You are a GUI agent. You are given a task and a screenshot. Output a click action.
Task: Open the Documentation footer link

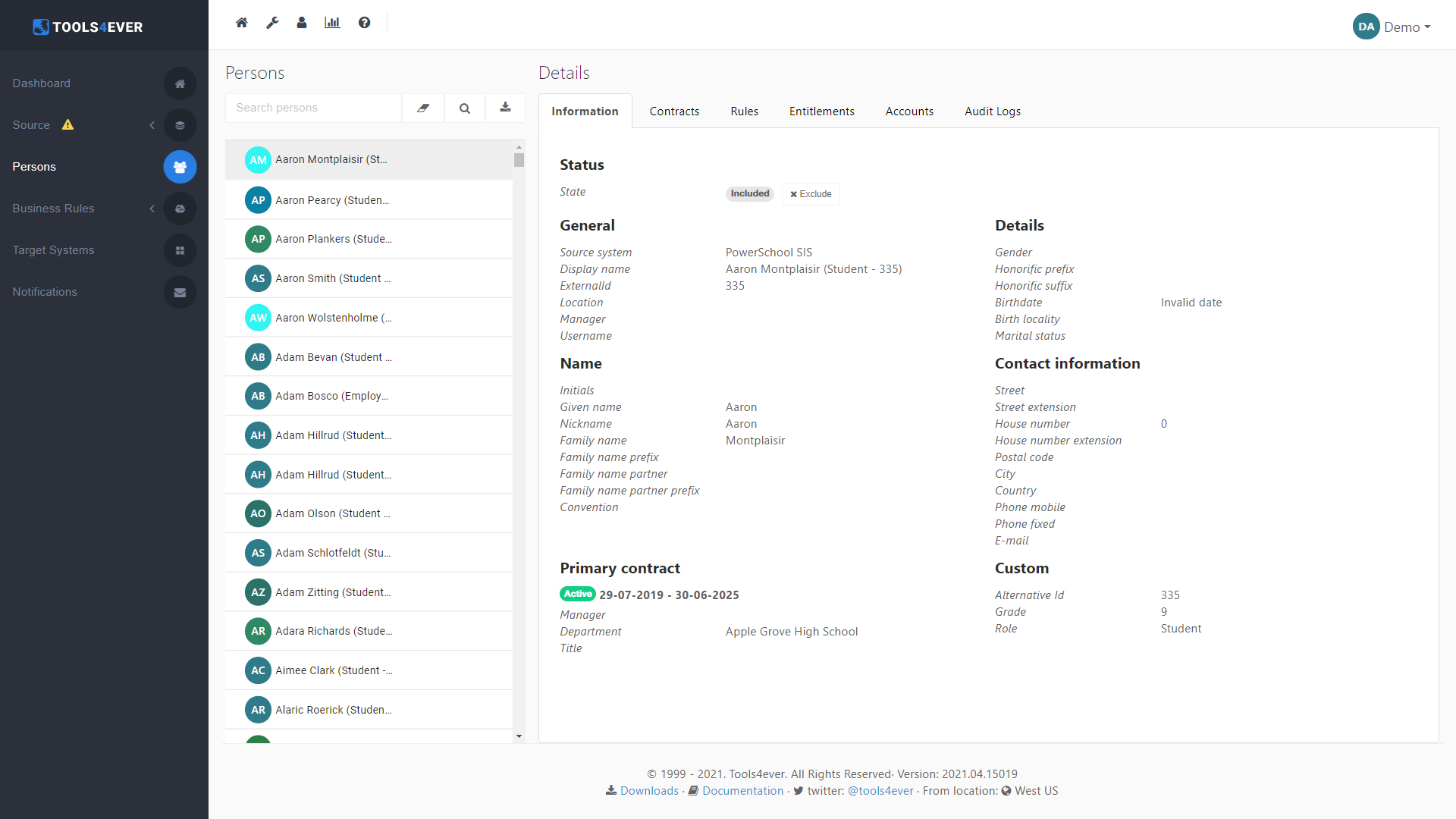pyautogui.click(x=742, y=791)
